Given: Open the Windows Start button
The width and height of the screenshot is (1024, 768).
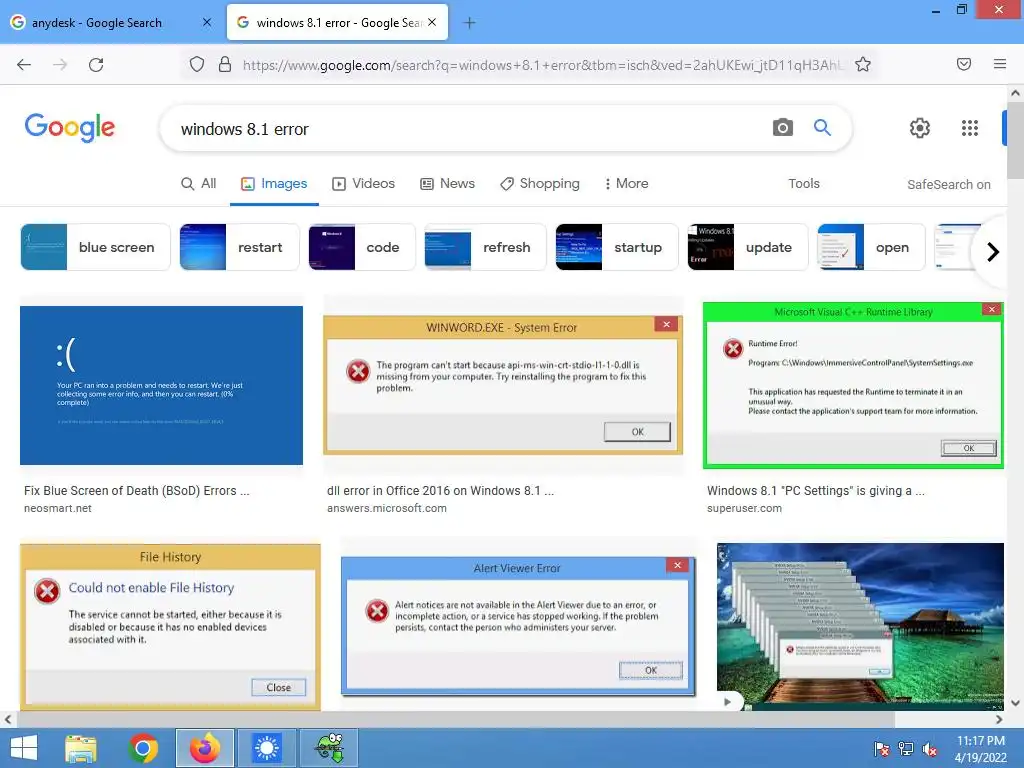Looking at the screenshot, I should tap(24, 748).
